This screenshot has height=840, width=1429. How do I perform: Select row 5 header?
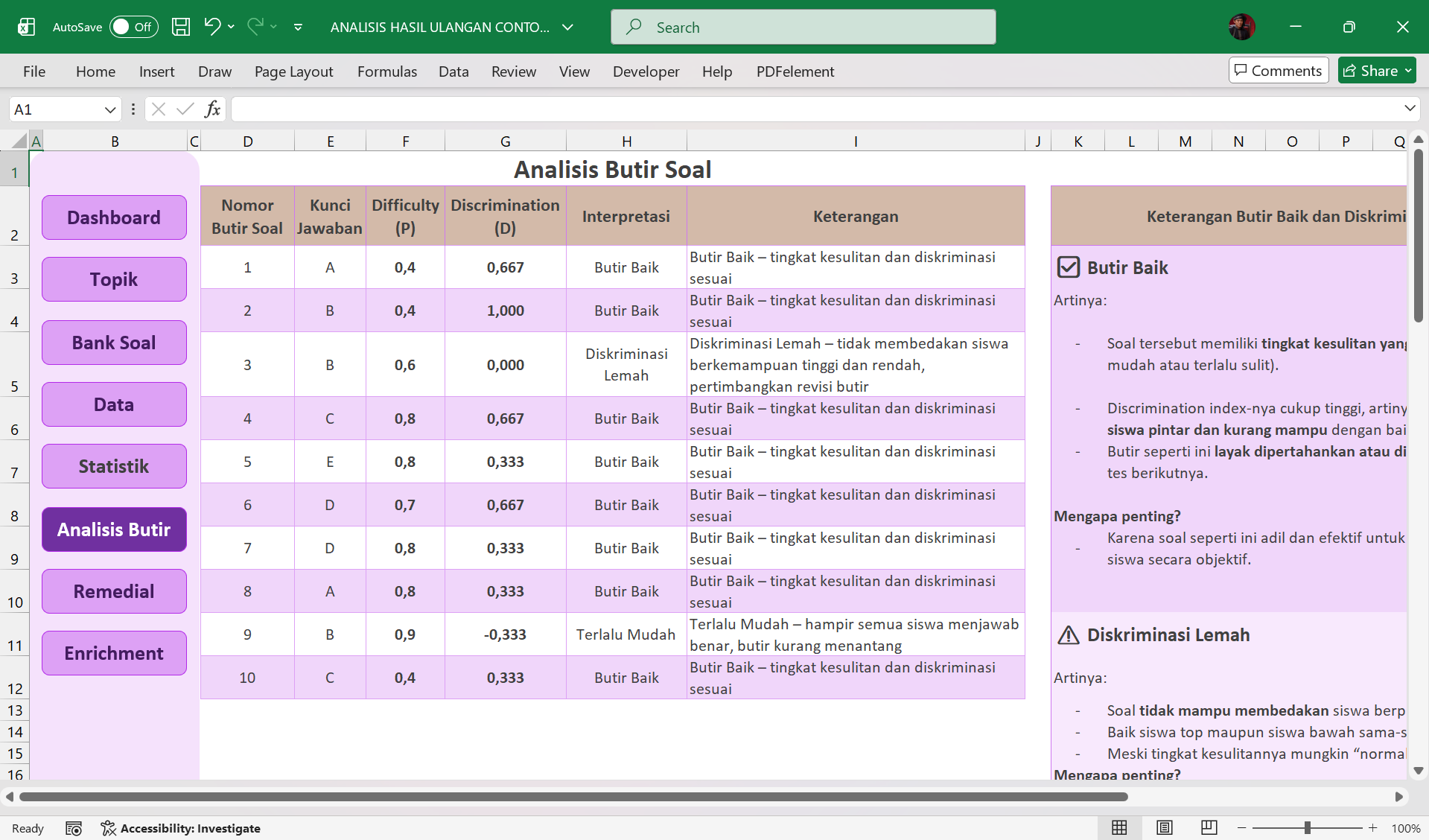[14, 365]
